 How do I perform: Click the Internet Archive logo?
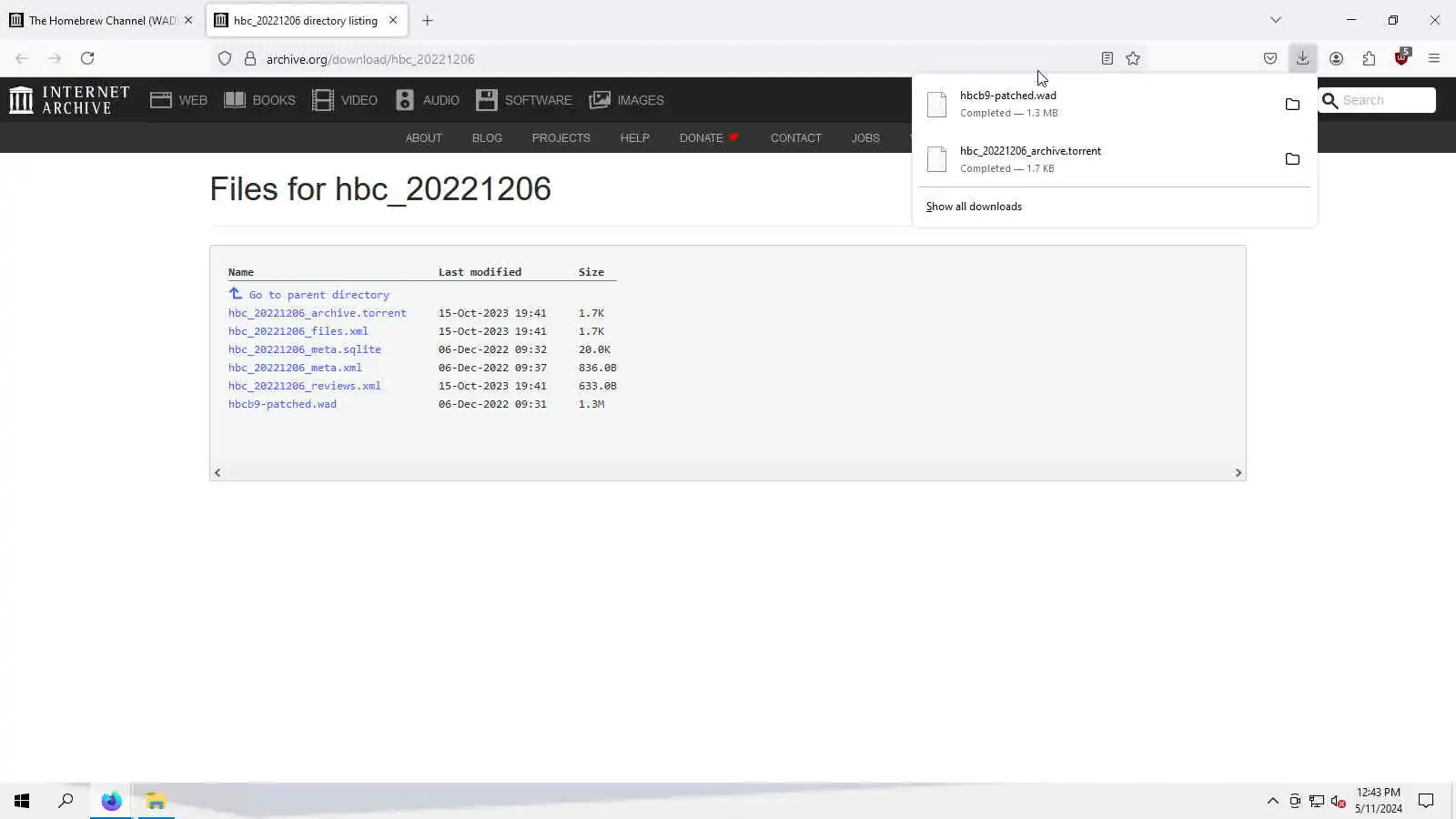(69, 100)
